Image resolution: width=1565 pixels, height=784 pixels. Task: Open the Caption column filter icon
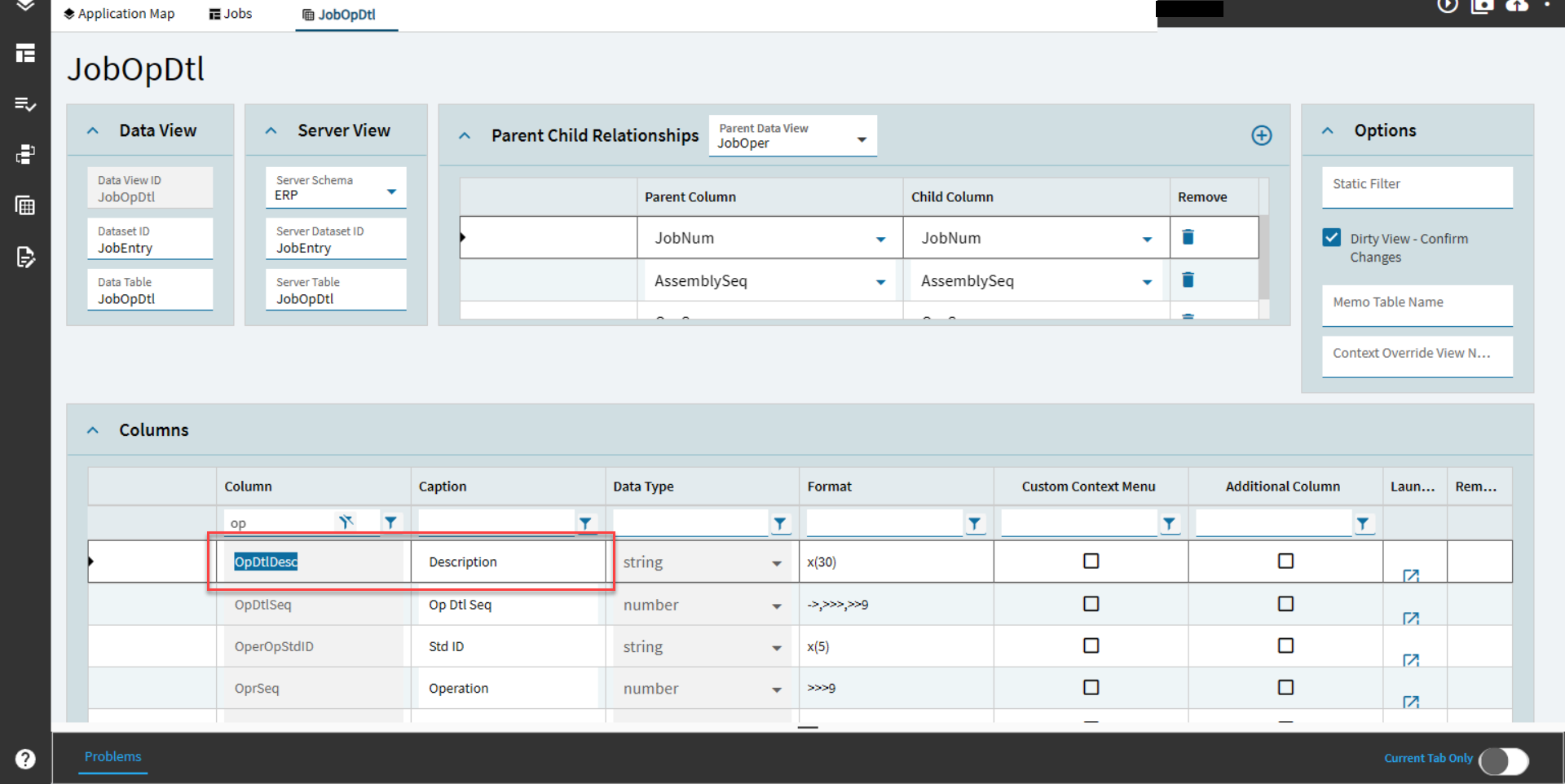tap(585, 523)
